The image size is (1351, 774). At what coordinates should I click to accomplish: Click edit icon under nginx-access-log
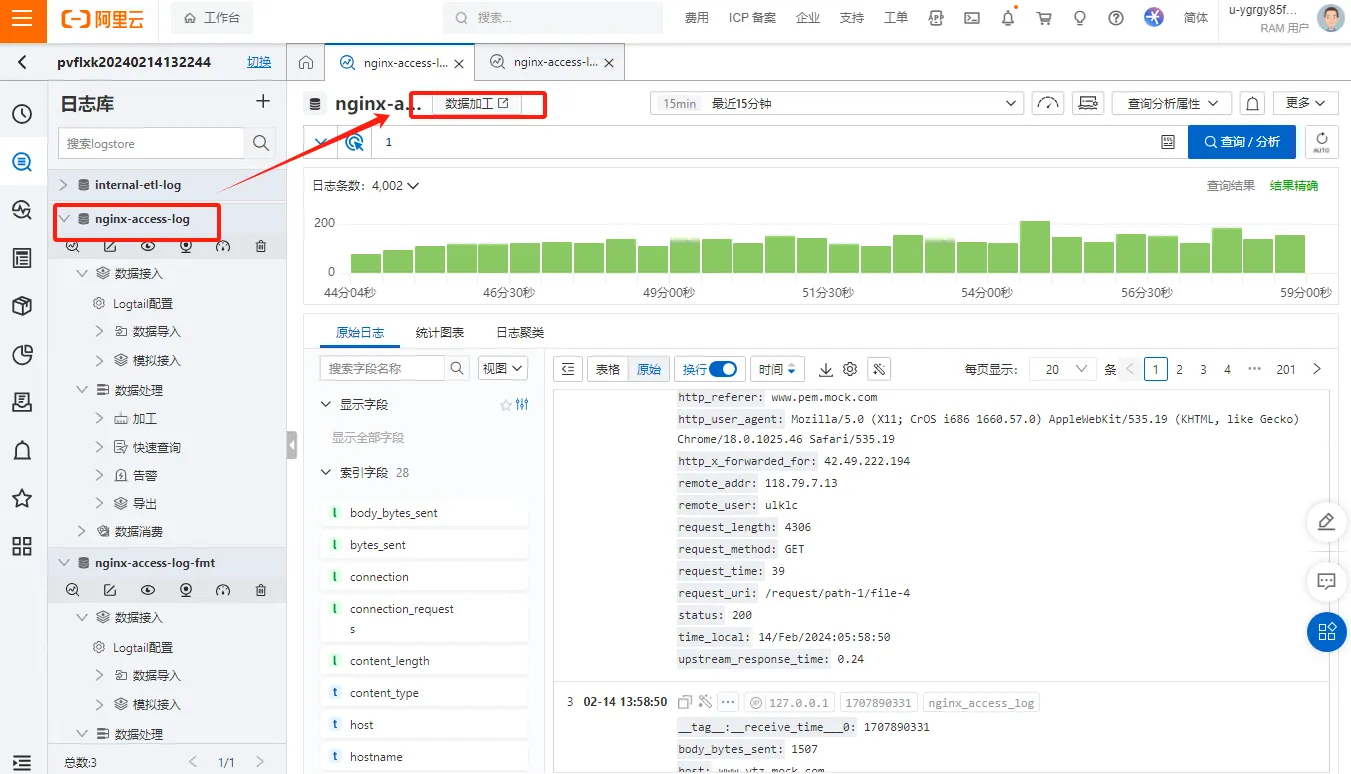click(x=110, y=246)
